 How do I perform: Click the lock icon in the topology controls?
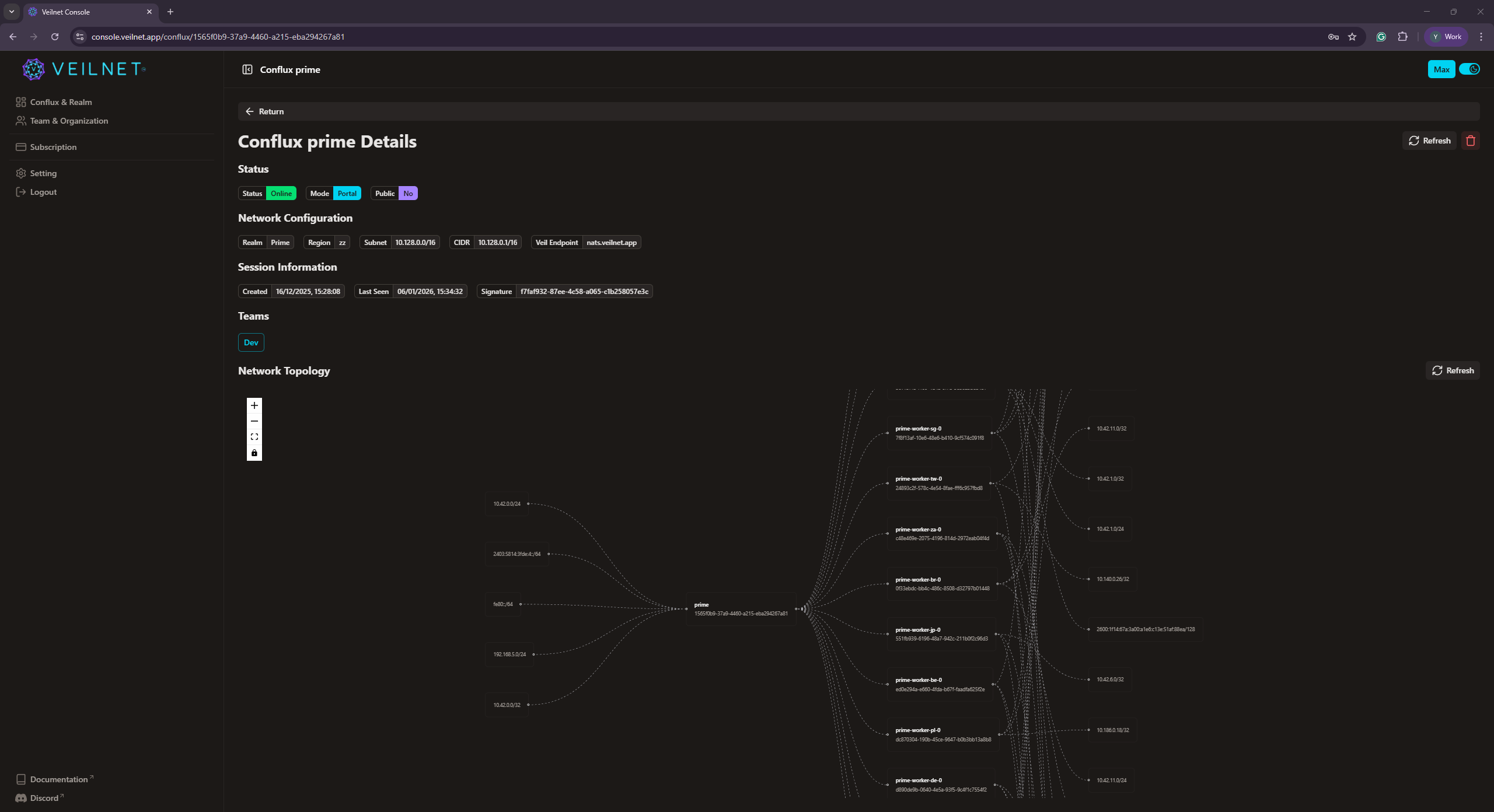pos(254,453)
